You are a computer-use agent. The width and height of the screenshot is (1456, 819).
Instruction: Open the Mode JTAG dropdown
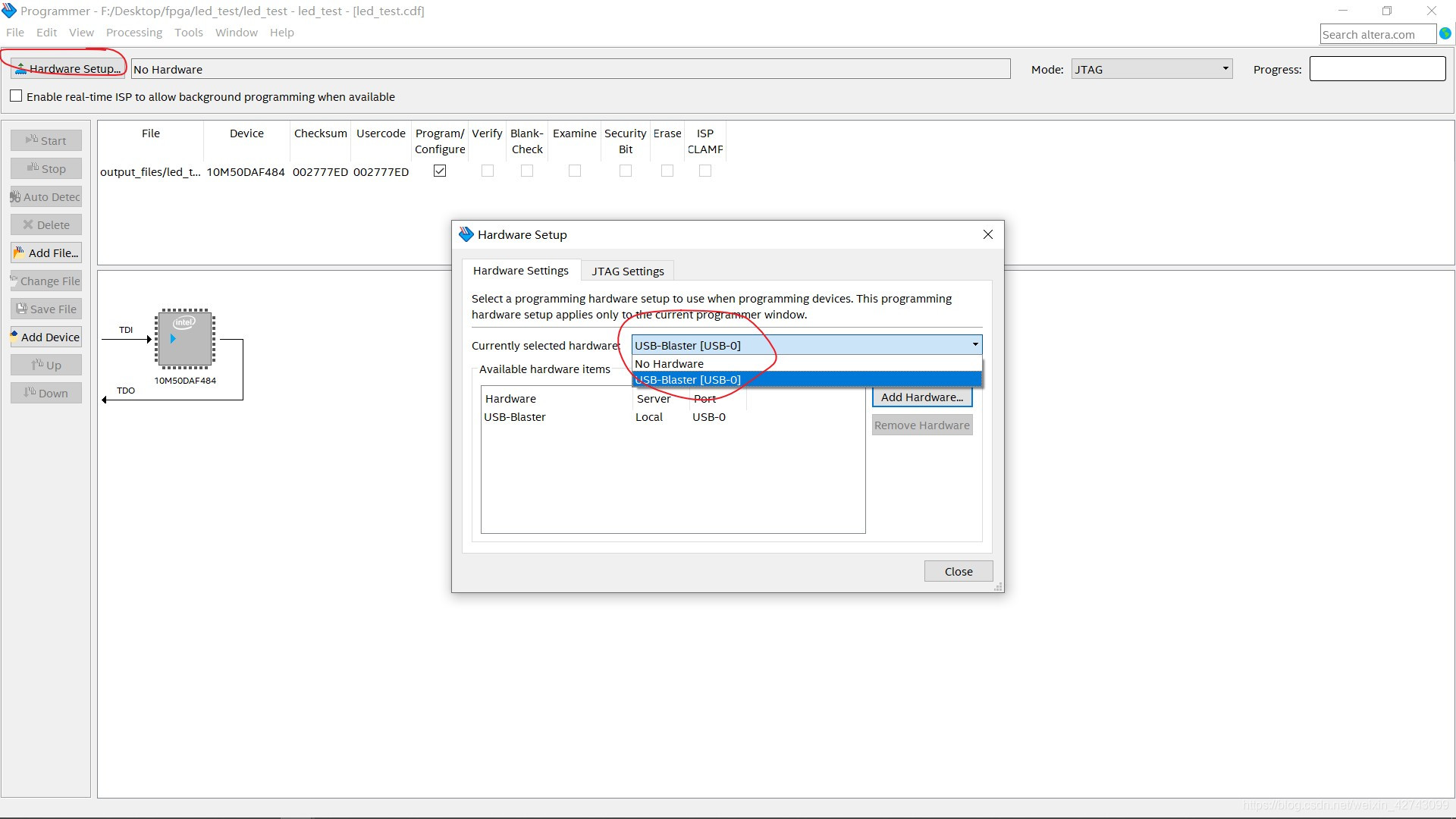(x=1151, y=69)
